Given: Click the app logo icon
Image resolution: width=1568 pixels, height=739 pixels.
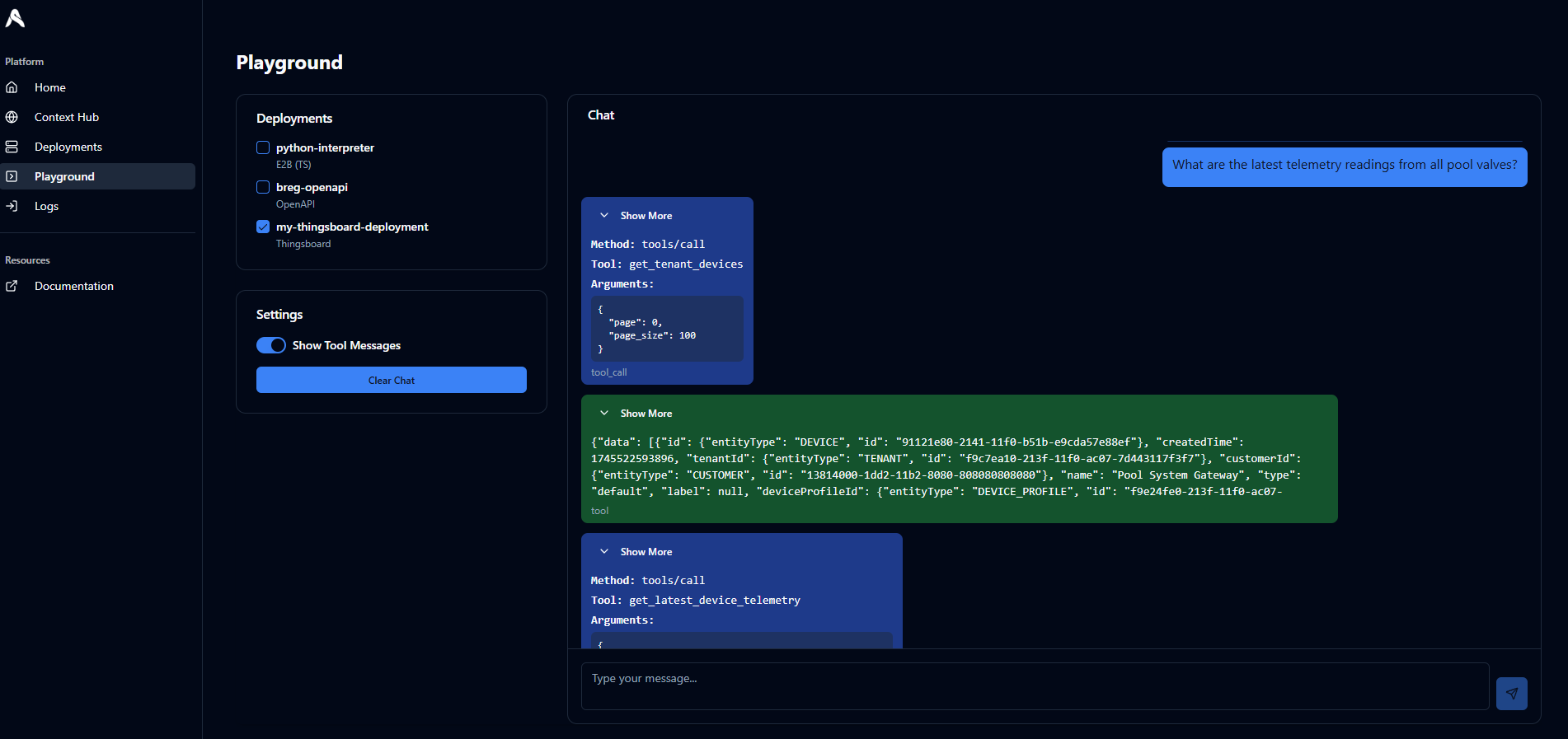Looking at the screenshot, I should (15, 17).
